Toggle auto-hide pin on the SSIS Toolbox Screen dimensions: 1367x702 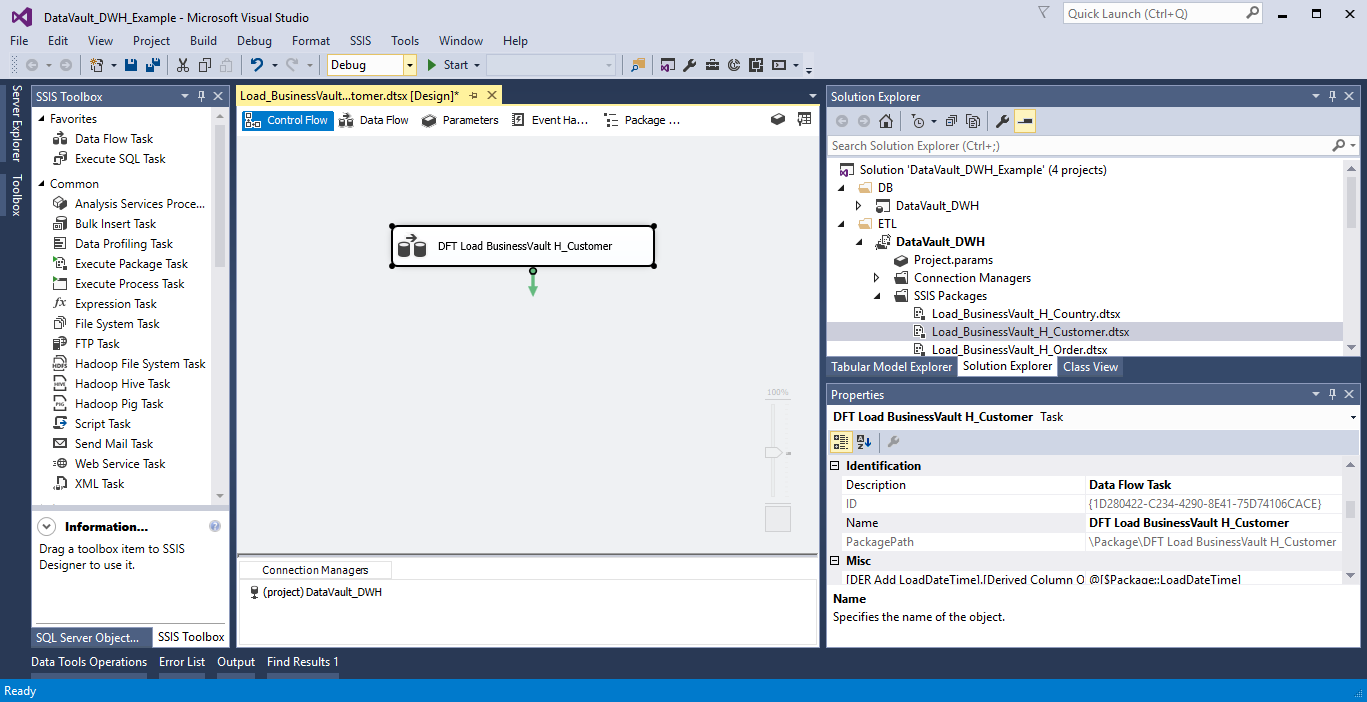point(201,96)
